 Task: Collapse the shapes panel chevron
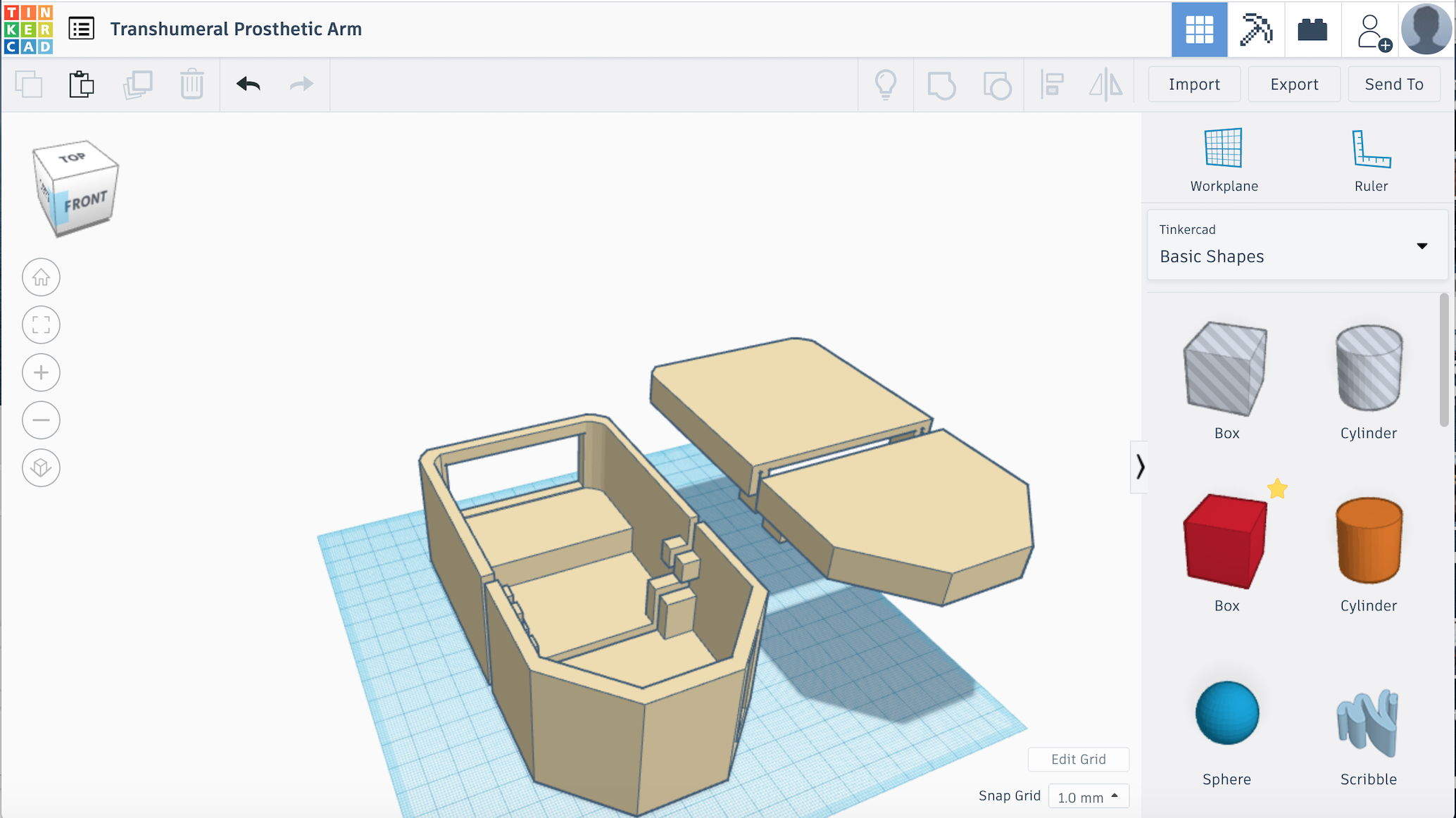tap(1139, 467)
